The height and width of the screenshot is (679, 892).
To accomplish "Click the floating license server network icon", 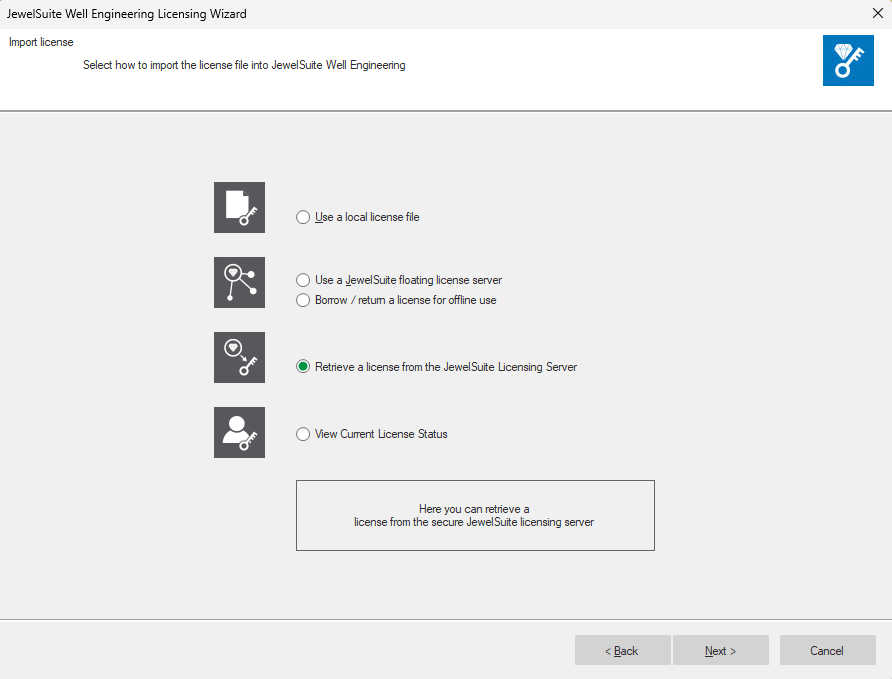I will pos(239,282).
